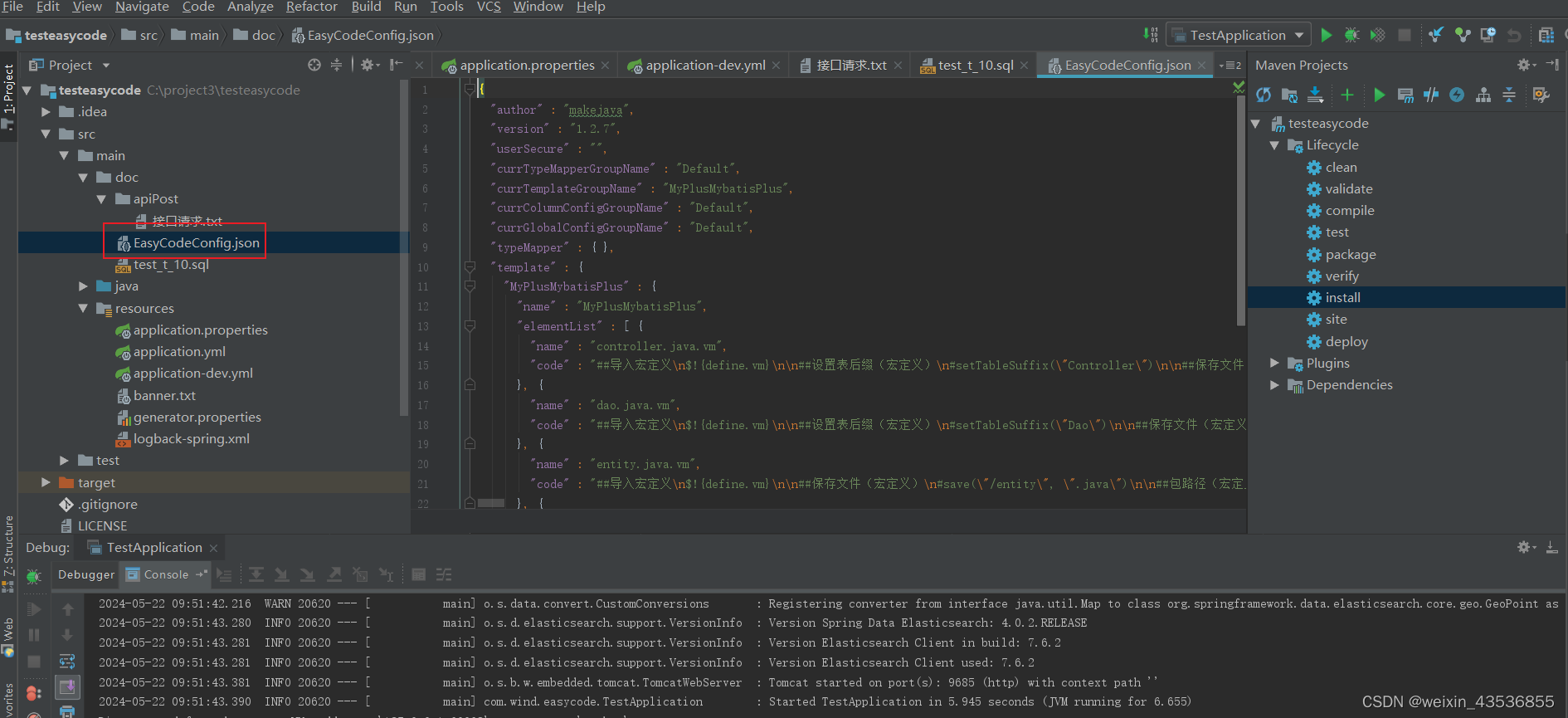Screen dimensions: 1568x718
Task: Open the Web side tool window
Action: [8, 637]
